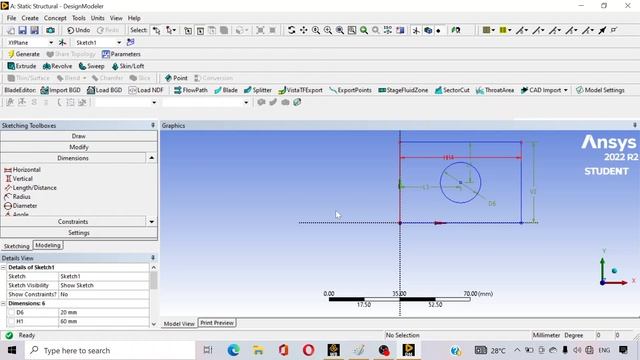Click the ThroatArea tool
Viewport: 640px width, 360px height.
[x=495, y=90]
